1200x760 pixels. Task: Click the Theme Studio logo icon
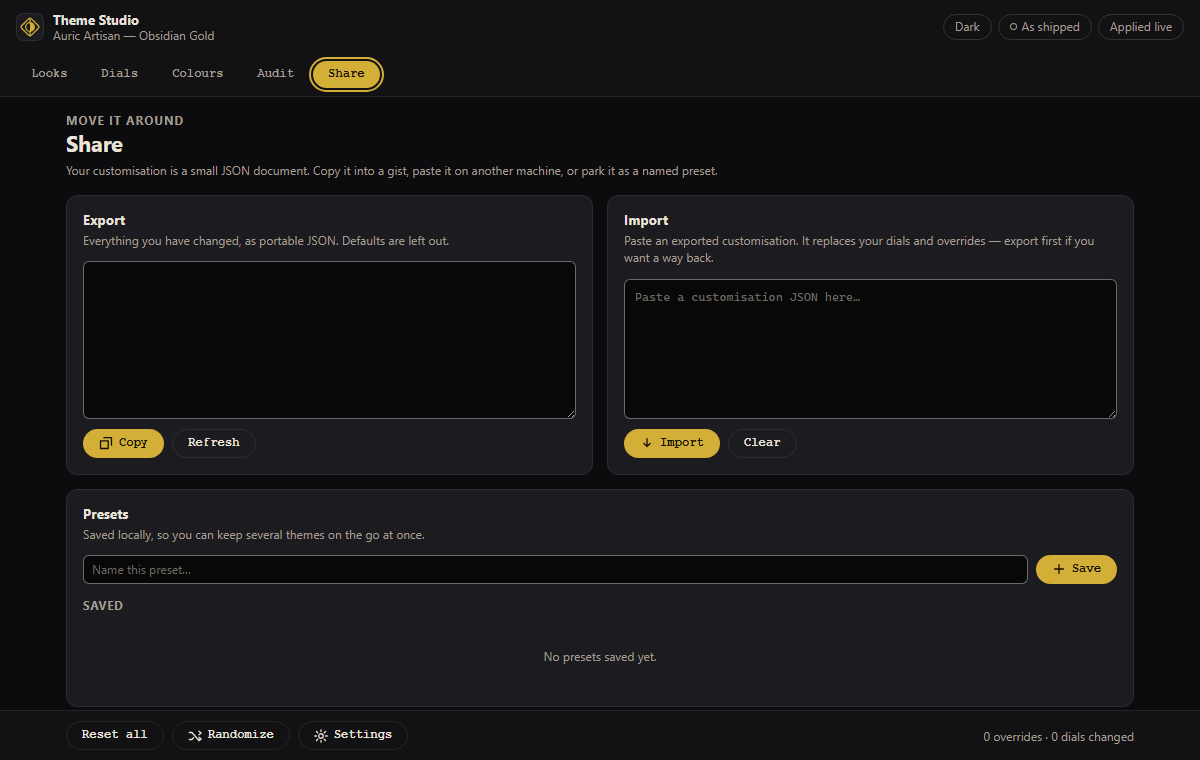click(x=30, y=27)
